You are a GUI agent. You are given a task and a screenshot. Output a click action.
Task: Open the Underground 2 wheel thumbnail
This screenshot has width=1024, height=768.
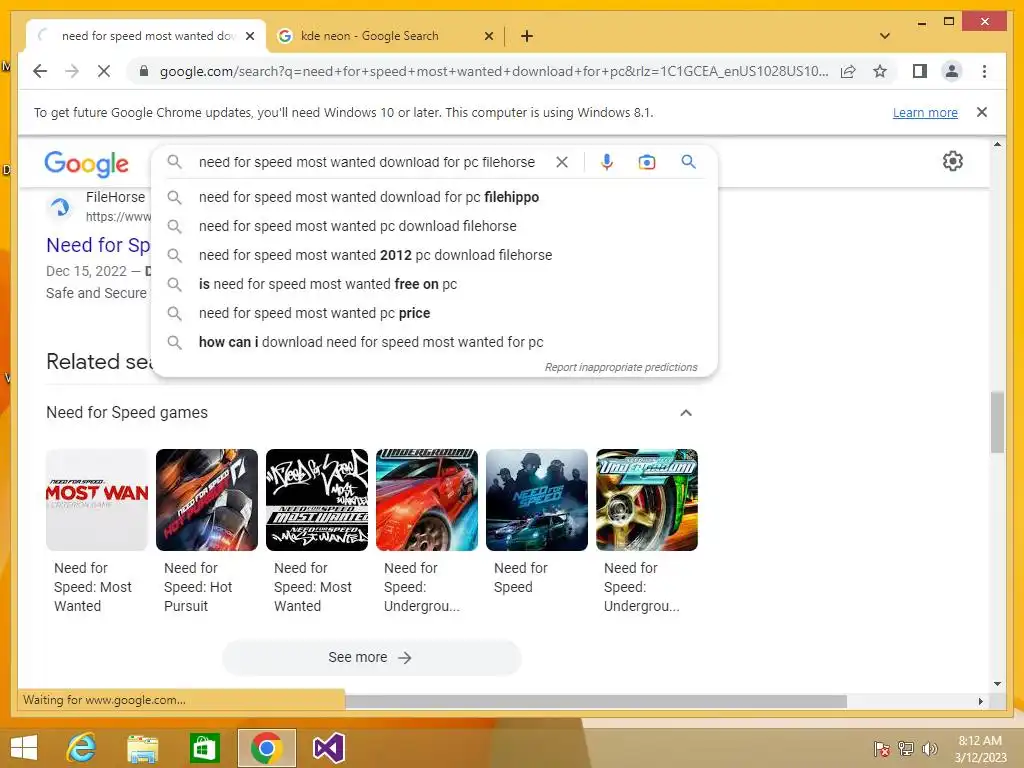[x=647, y=500]
